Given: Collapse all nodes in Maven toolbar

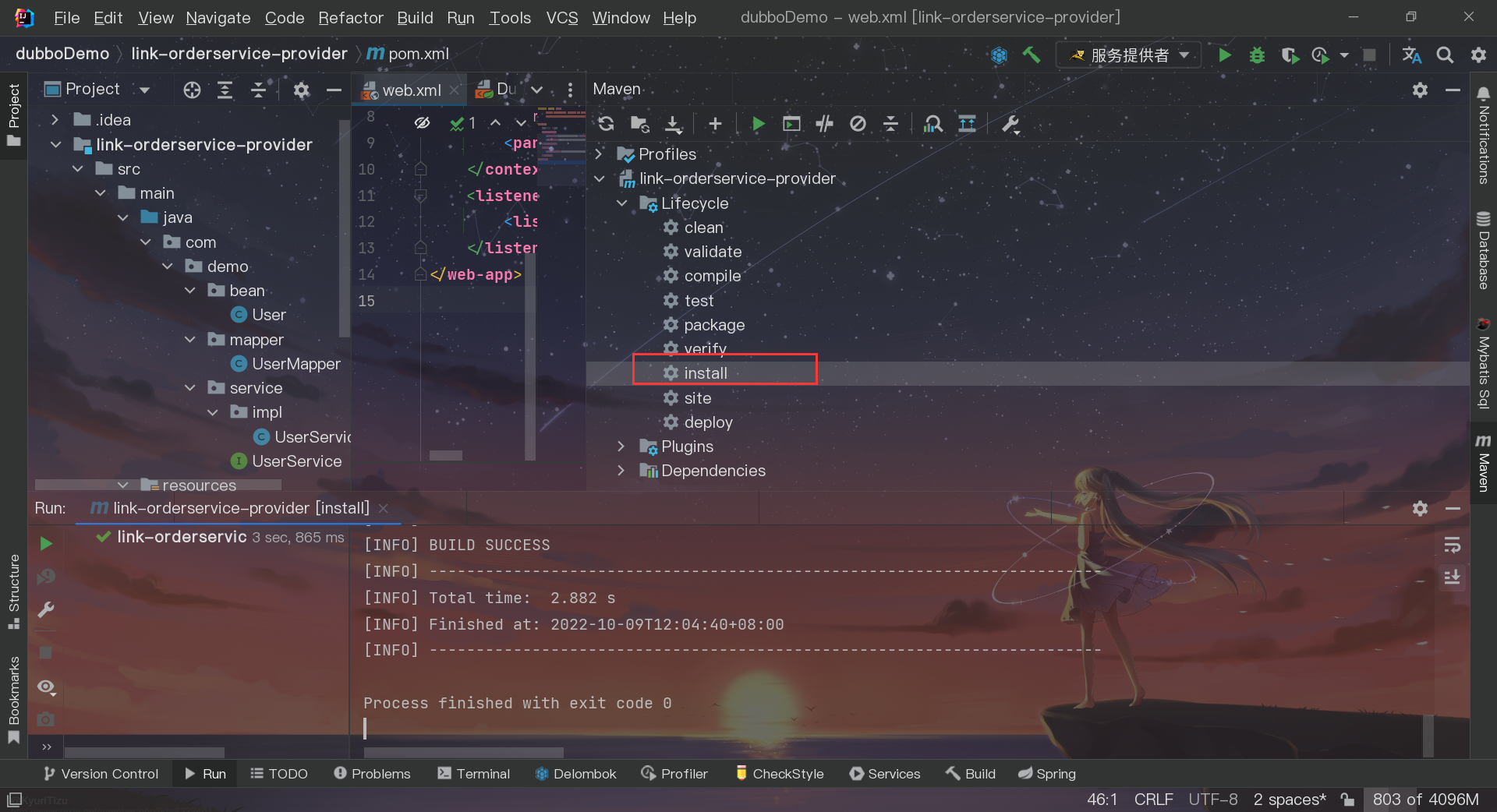Looking at the screenshot, I should (x=891, y=124).
